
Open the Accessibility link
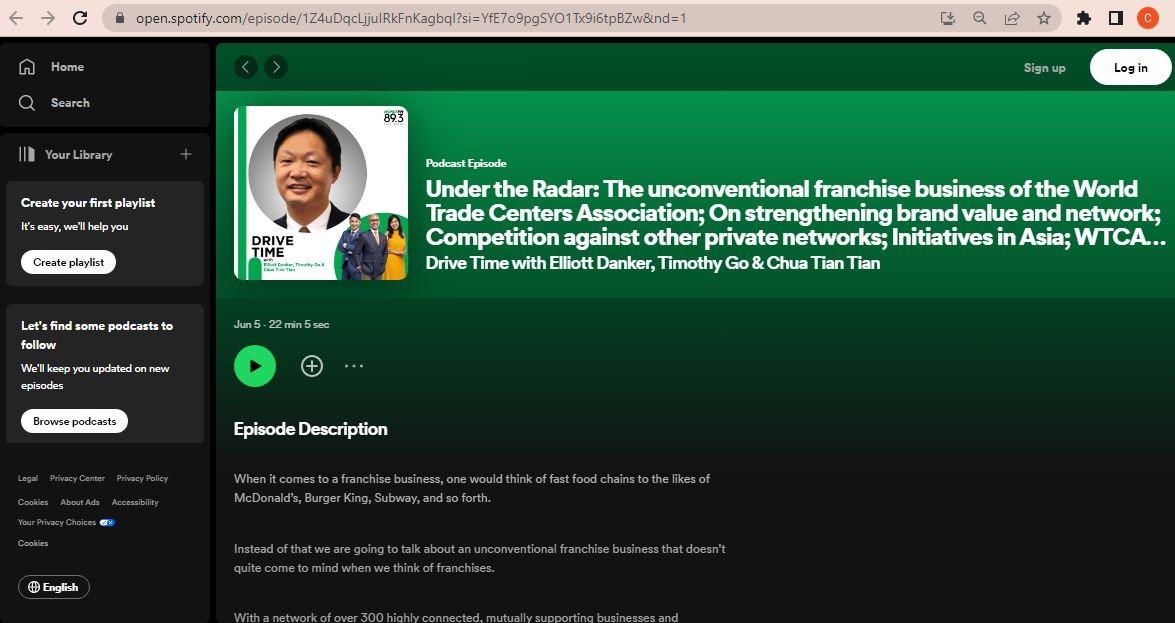pyautogui.click(x=135, y=502)
